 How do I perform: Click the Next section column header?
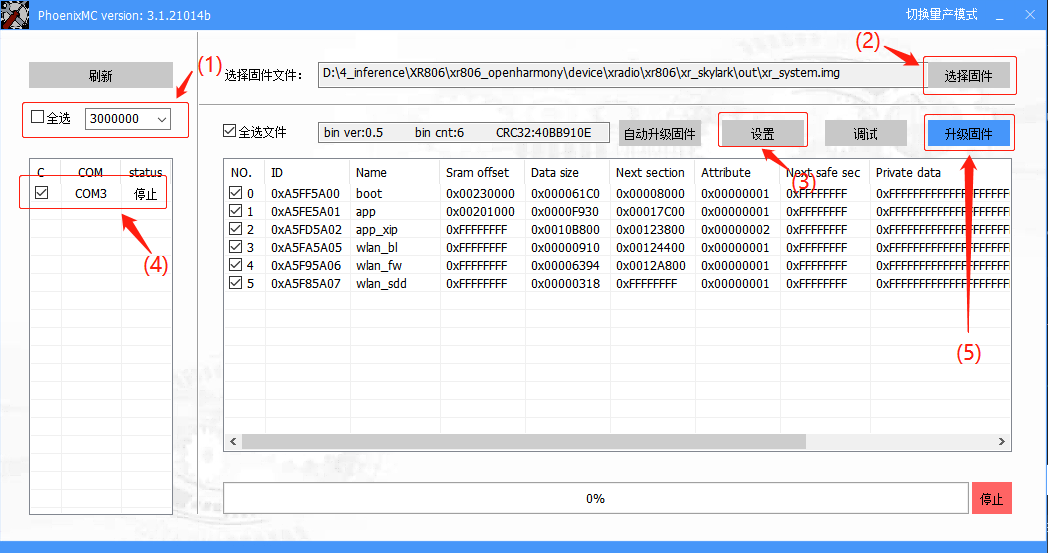652,173
